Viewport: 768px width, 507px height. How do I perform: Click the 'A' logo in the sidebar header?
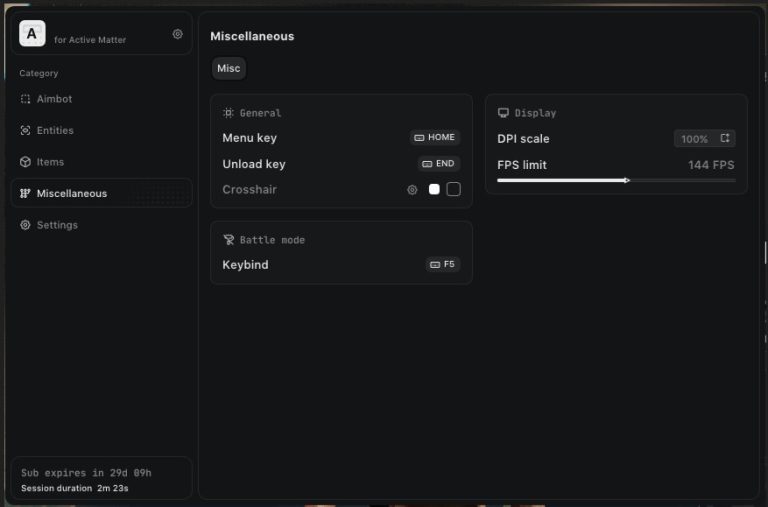[x=32, y=34]
